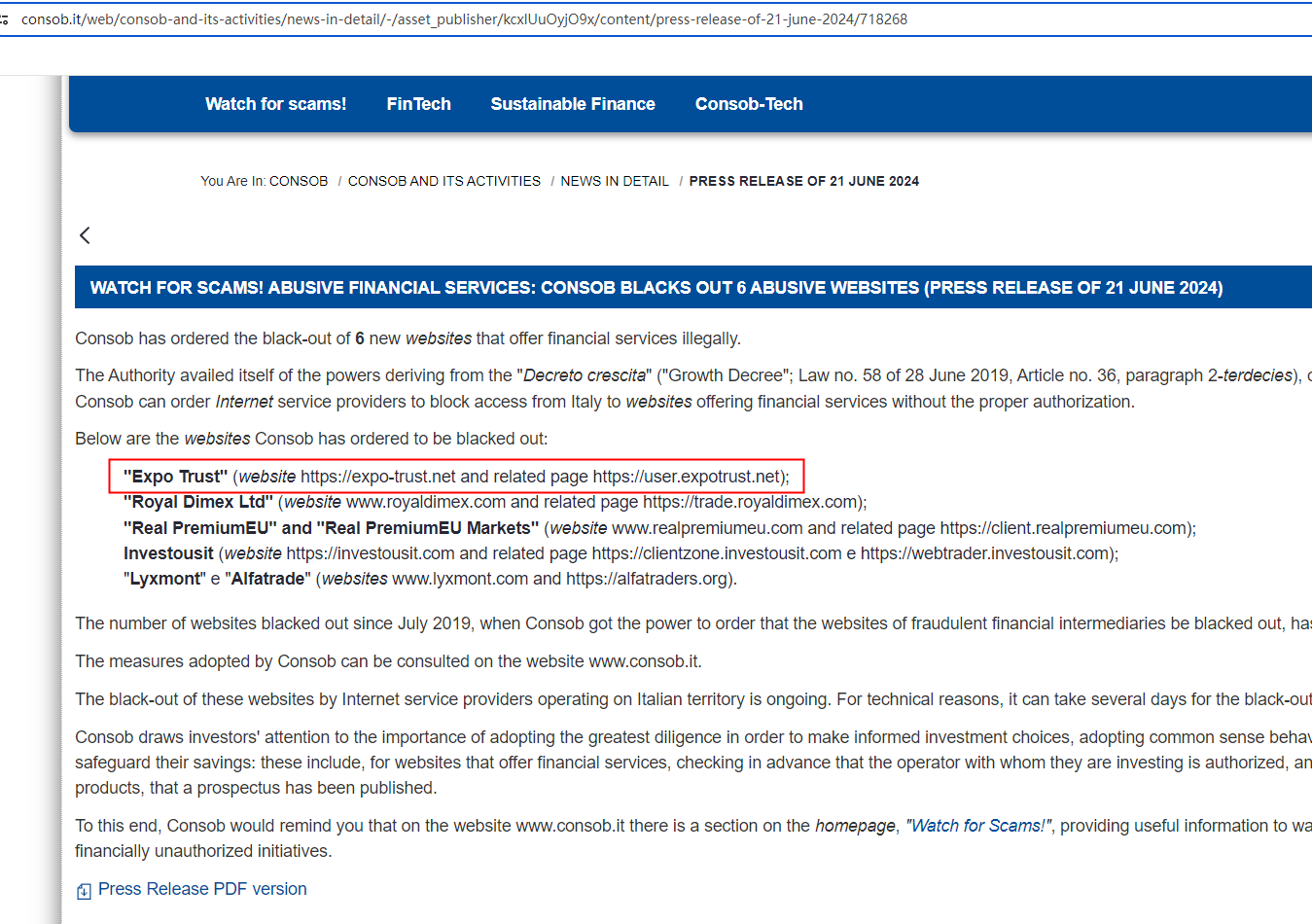Open the Press Release PDF version link
The image size is (1312, 924).
(x=202, y=889)
